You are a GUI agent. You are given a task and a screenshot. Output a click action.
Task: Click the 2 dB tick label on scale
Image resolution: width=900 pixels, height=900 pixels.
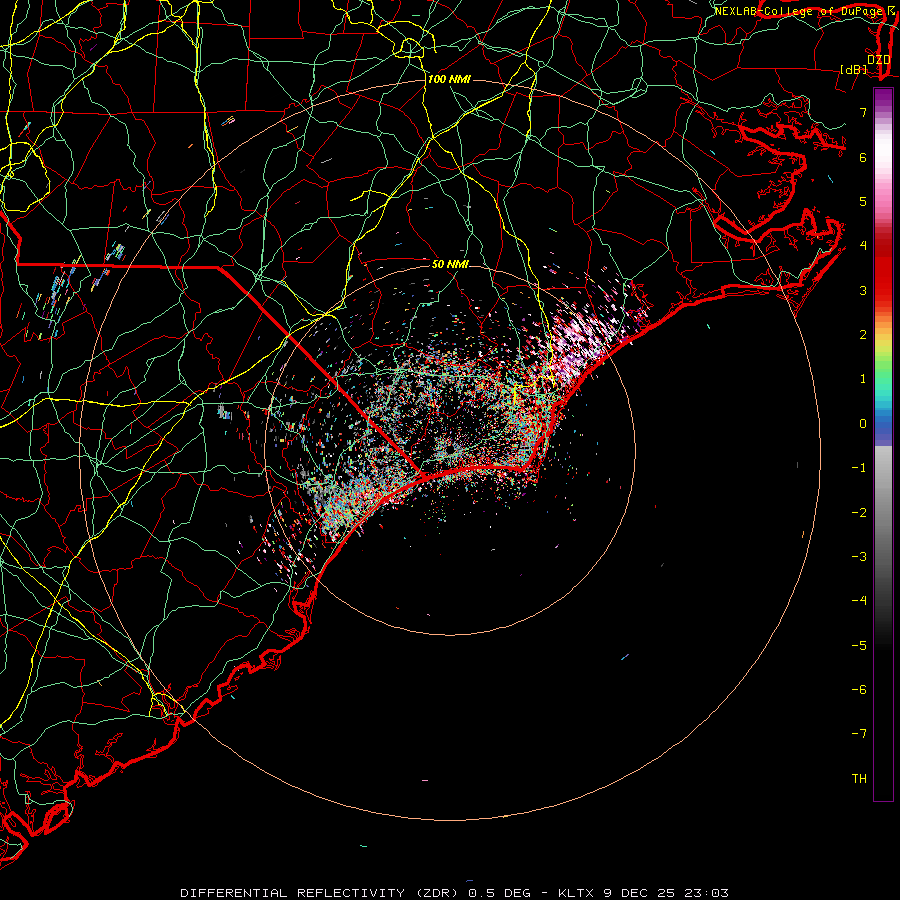click(863, 335)
